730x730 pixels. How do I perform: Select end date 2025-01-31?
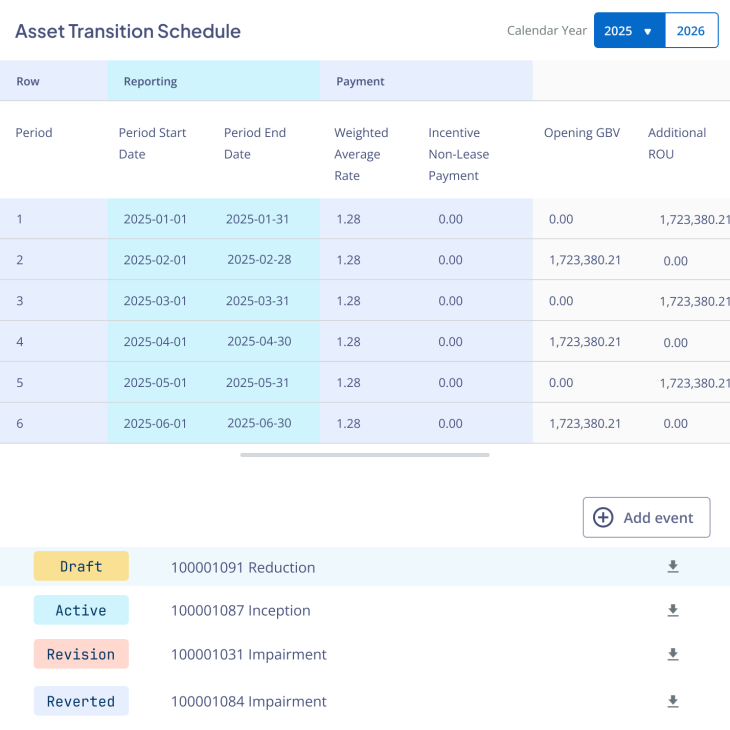pyautogui.click(x=257, y=219)
